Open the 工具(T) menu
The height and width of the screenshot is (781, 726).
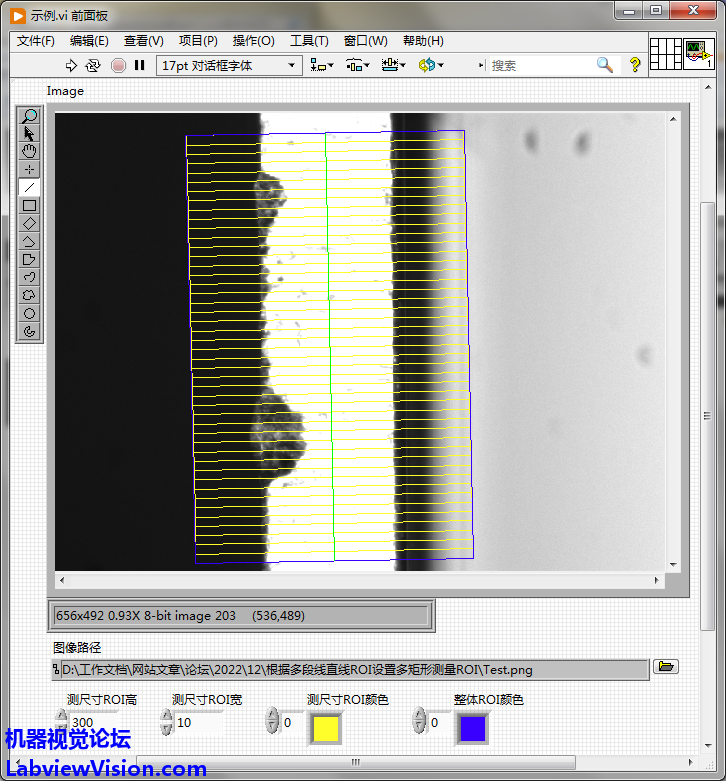coord(309,41)
